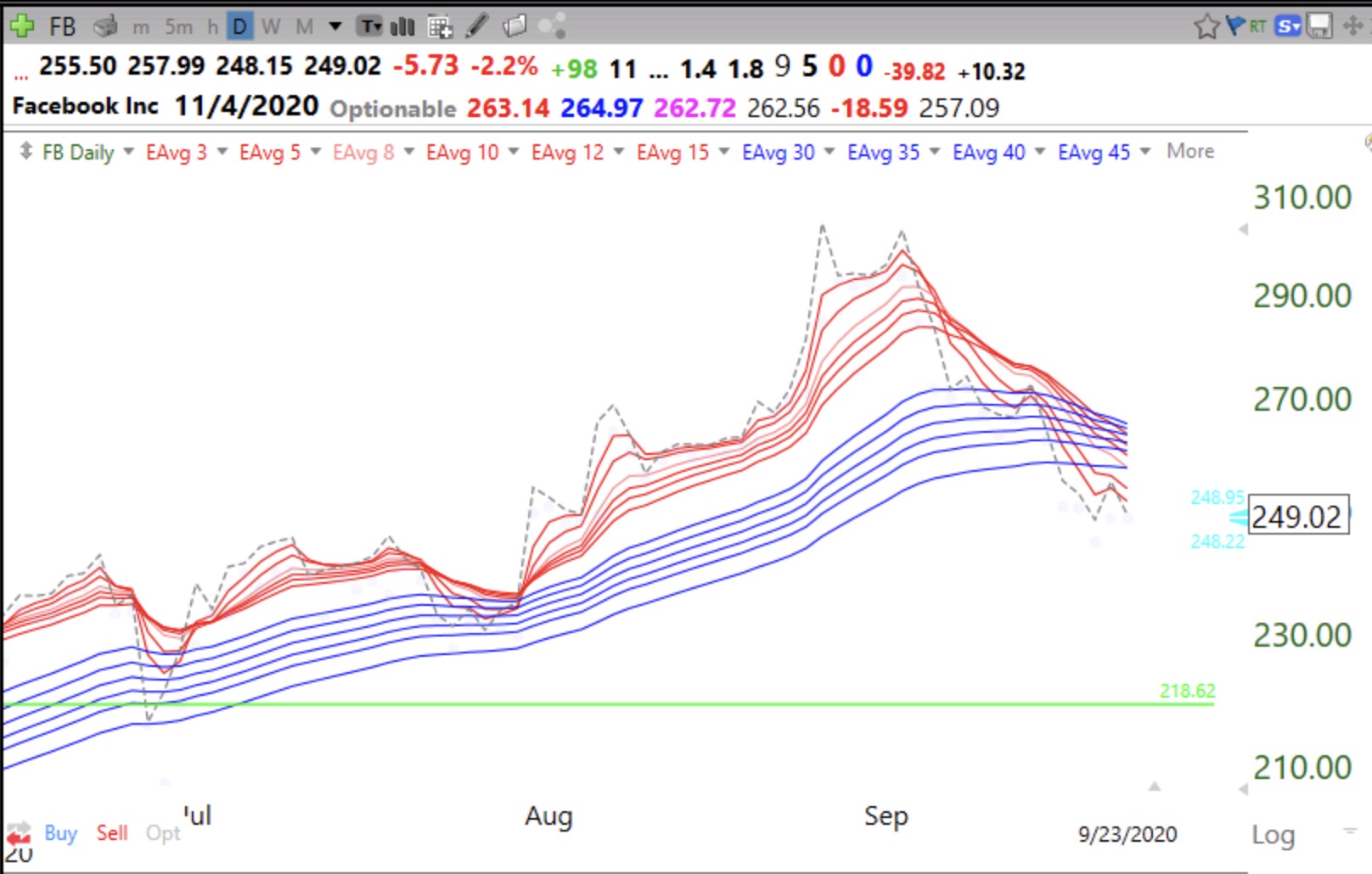Click the red arrows icon beside Buy
Screen dimensions: 1372x874
pyautogui.click(x=18, y=832)
